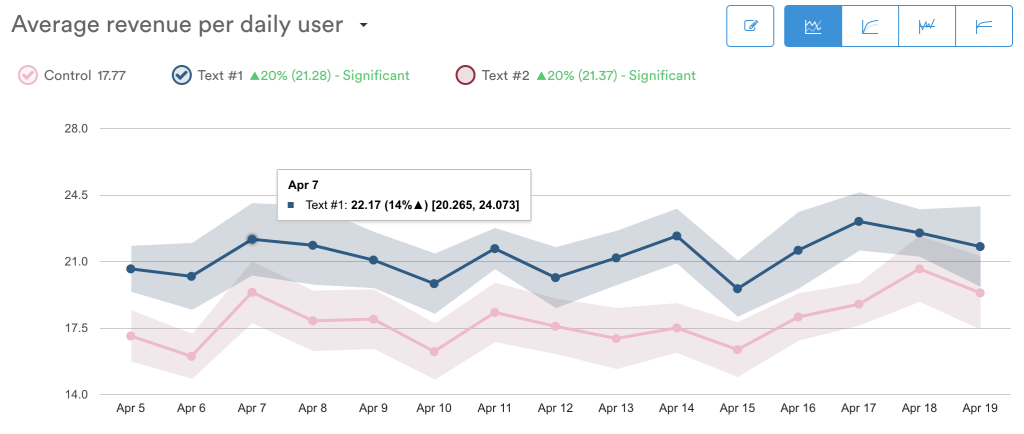1024x434 pixels.
Task: Click Text #2 20% Significant label
Action: 589,76
